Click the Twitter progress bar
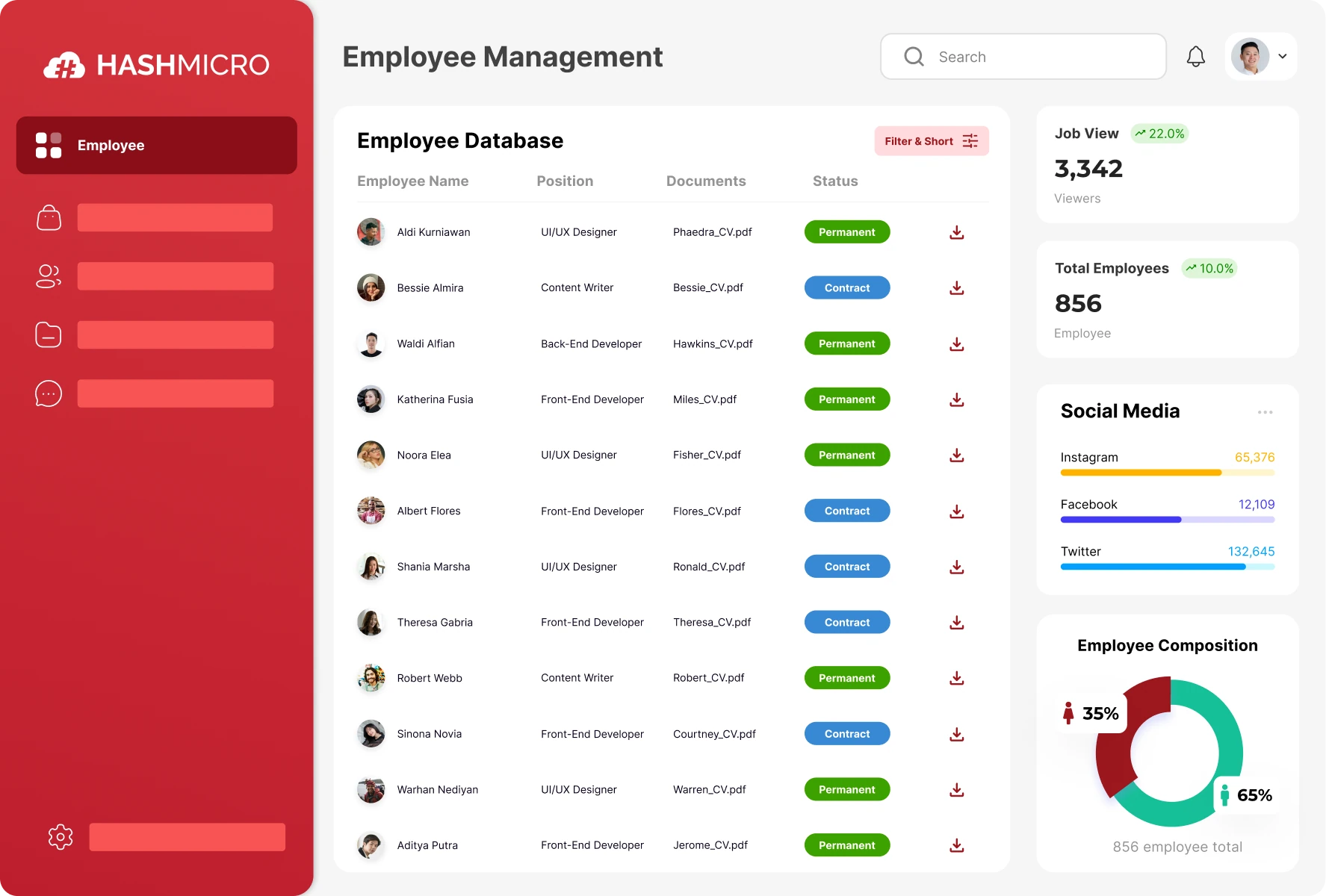Screen dimensions: 1326x896 (1167, 567)
